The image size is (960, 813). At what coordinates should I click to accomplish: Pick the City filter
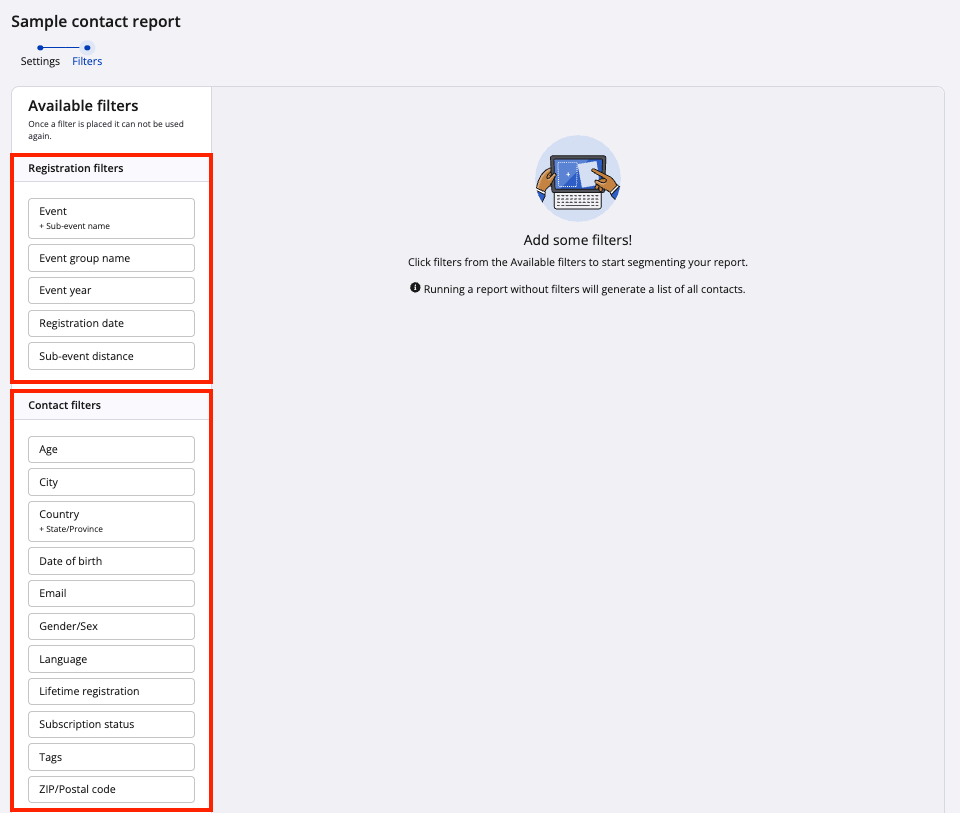(x=111, y=482)
